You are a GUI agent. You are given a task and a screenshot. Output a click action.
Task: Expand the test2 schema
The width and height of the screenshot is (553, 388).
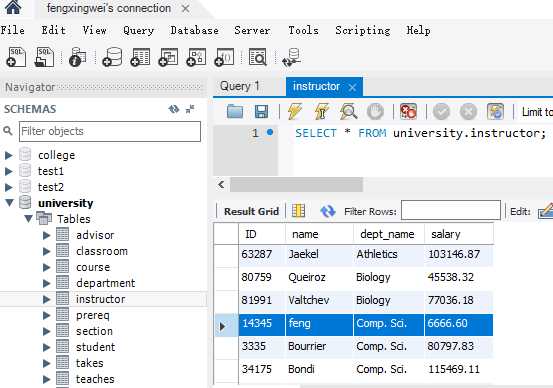(9, 187)
